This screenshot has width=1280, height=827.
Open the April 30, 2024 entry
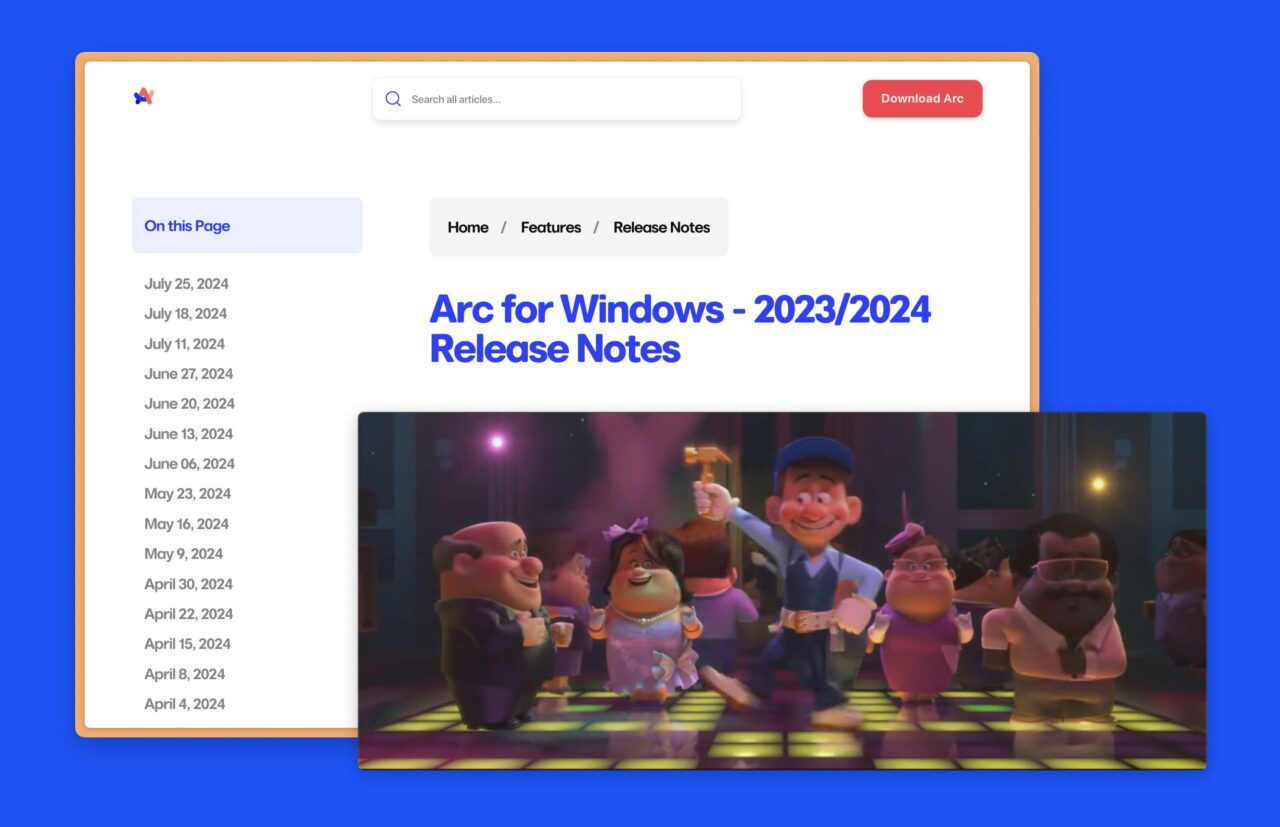(188, 584)
